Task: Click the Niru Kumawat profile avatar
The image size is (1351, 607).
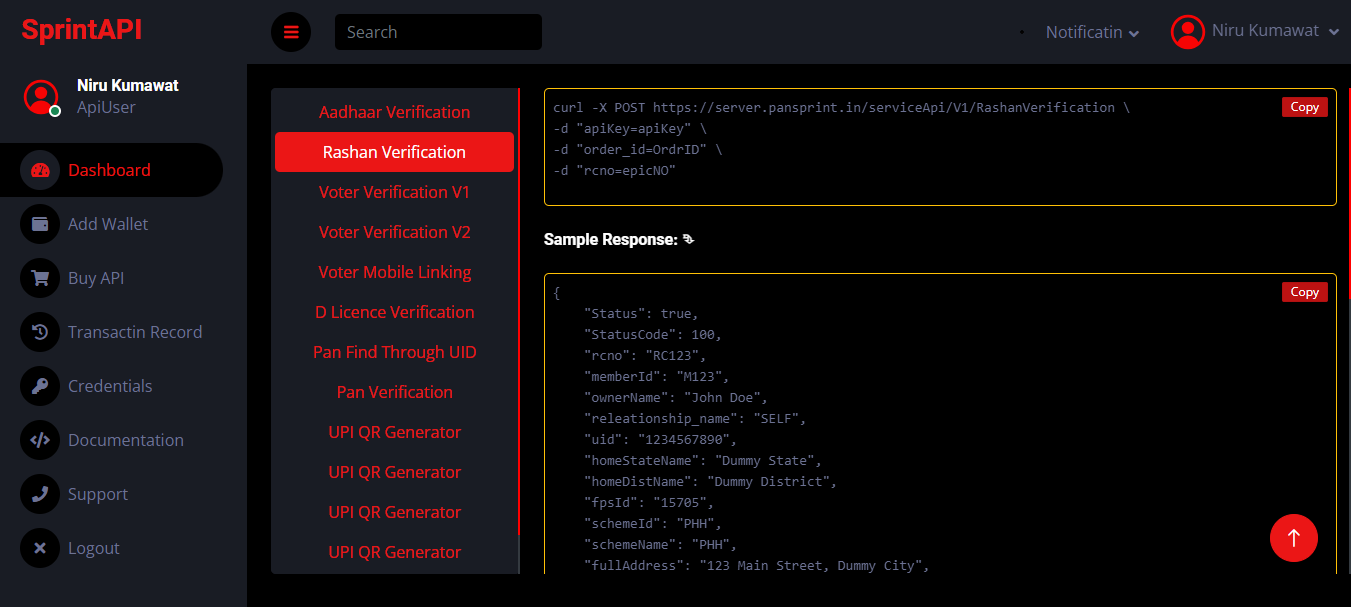Action: coord(41,97)
